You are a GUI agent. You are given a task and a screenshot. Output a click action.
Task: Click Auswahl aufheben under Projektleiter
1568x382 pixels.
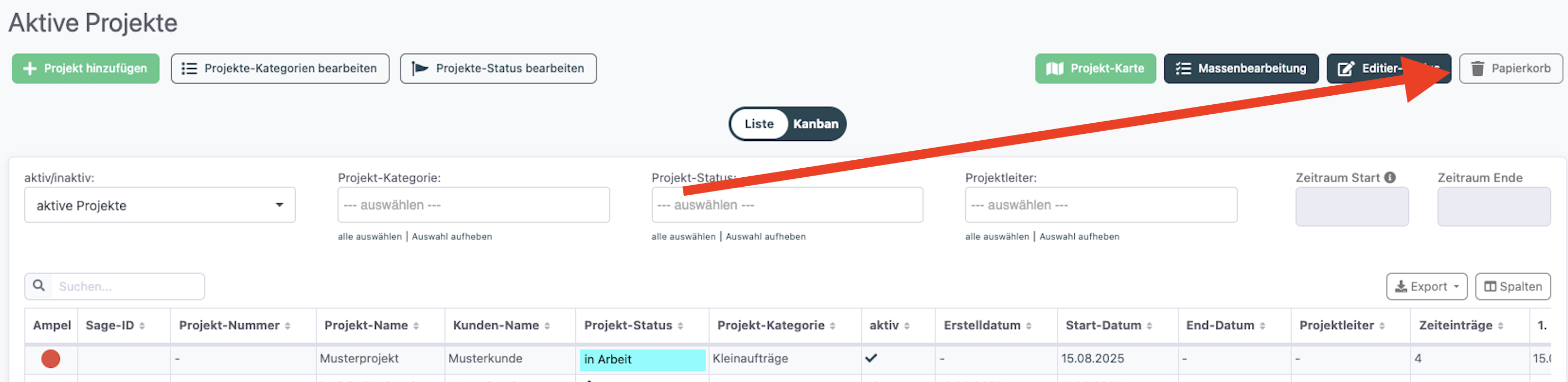coord(1079,237)
